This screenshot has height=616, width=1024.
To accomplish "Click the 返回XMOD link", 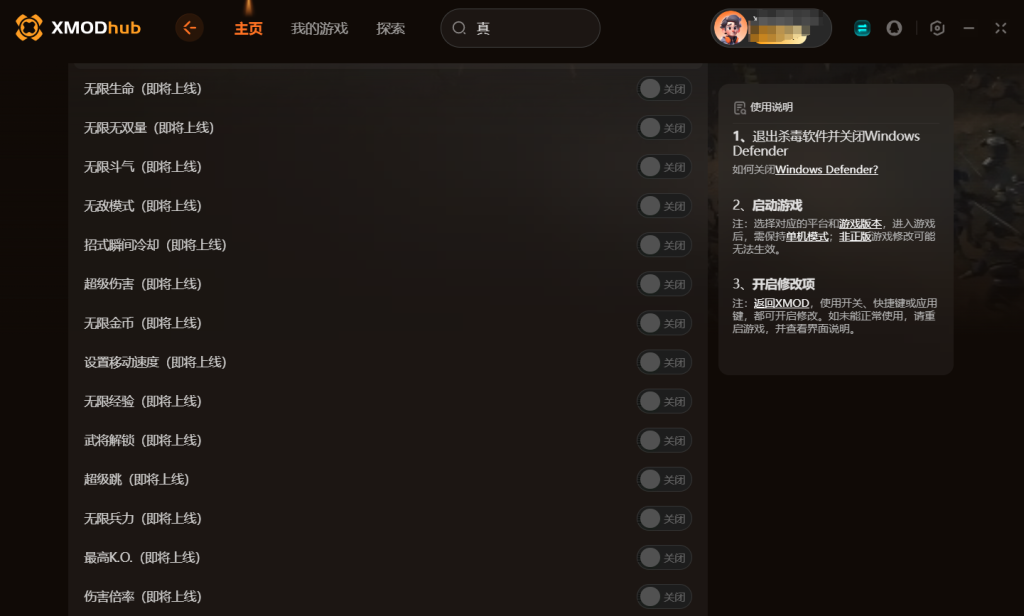I will pyautogui.click(x=781, y=303).
